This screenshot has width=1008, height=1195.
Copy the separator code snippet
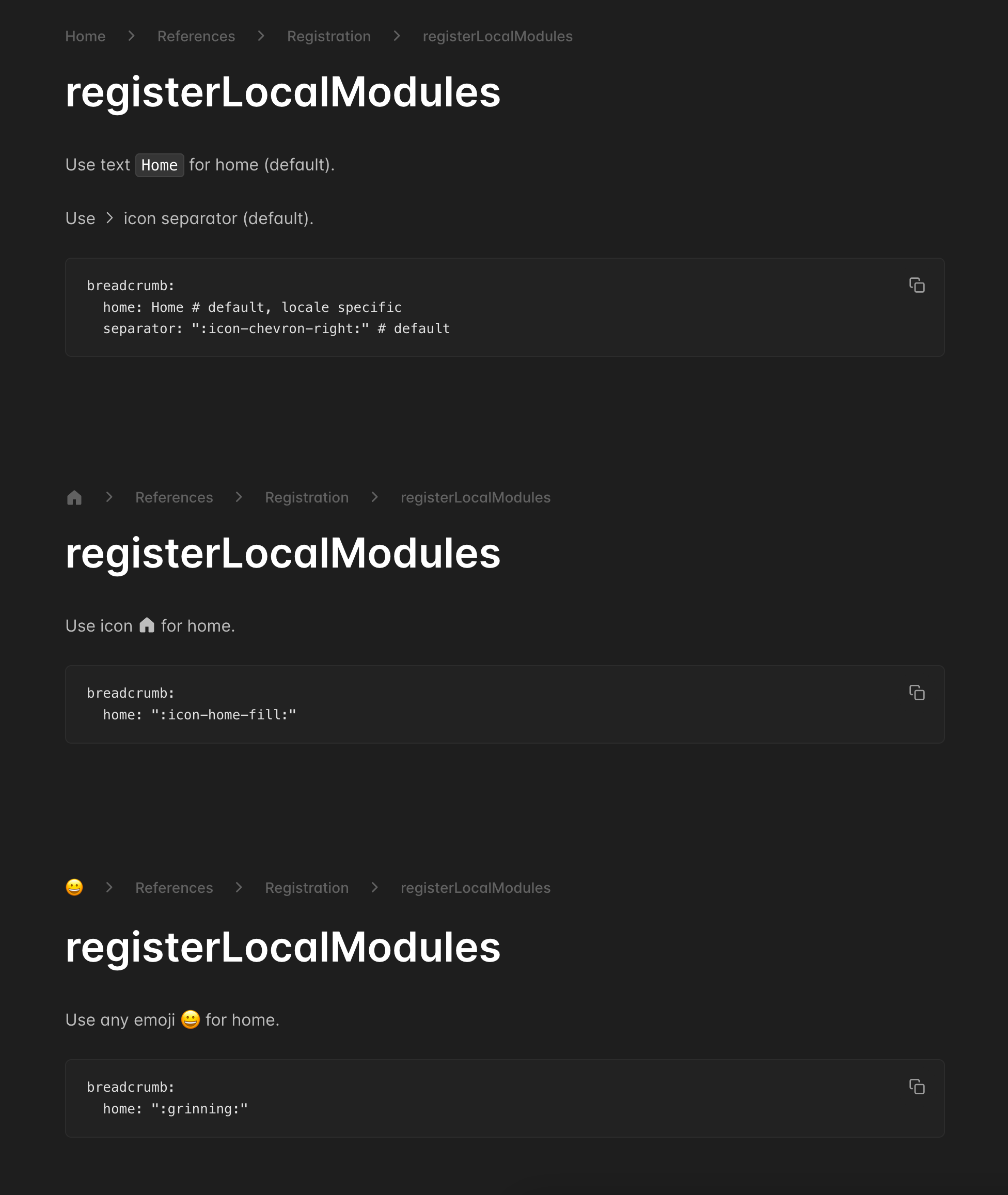(917, 285)
